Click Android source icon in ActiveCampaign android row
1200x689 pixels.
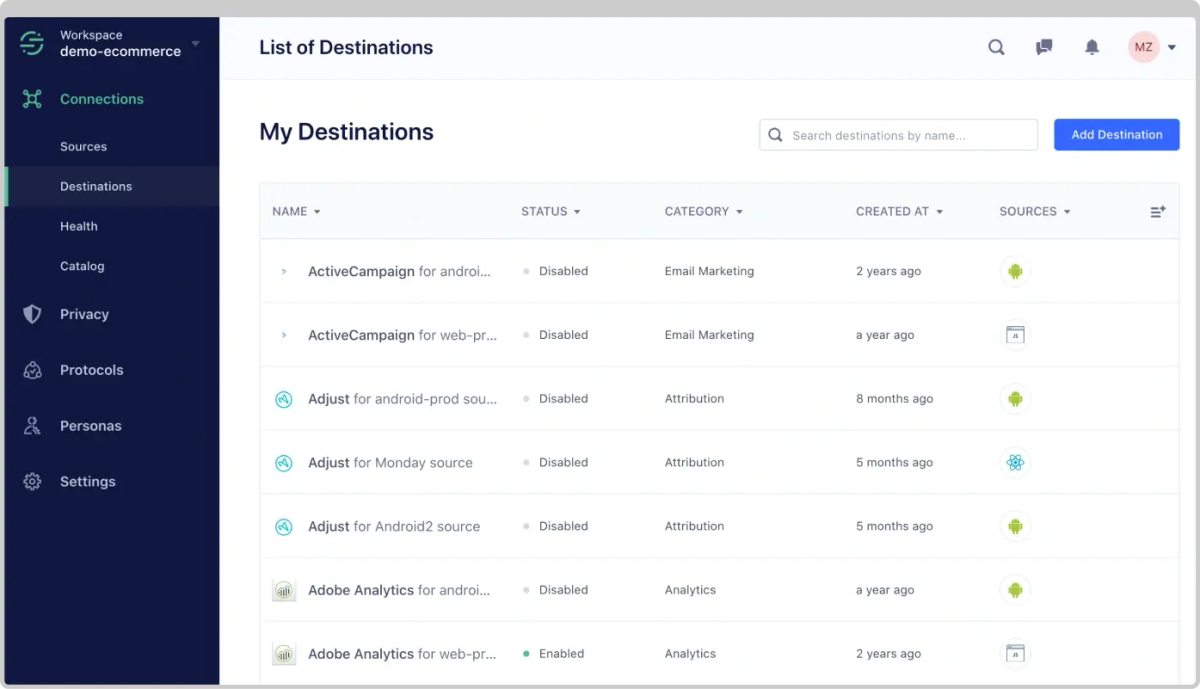point(1015,271)
